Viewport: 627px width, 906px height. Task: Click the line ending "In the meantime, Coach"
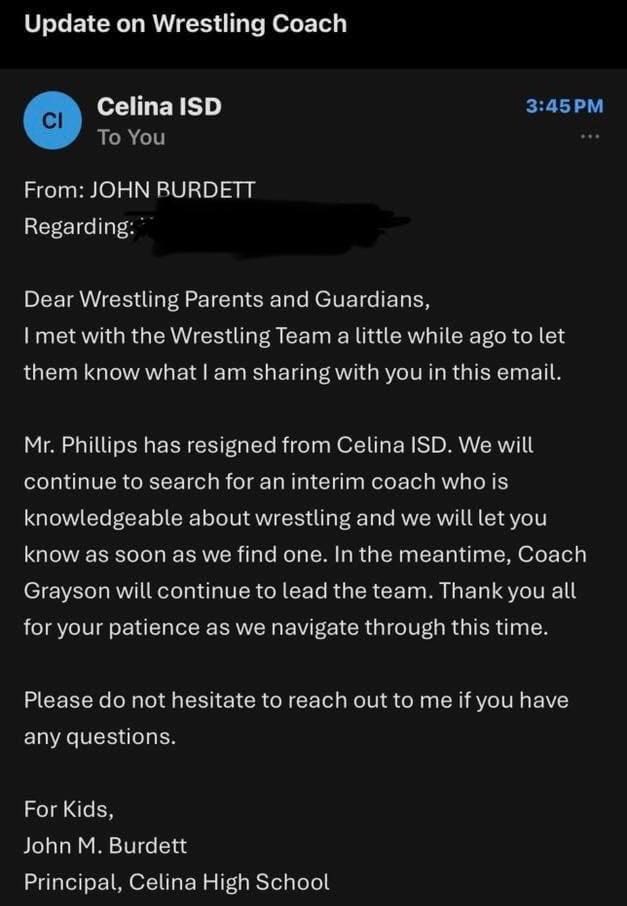coord(305,554)
